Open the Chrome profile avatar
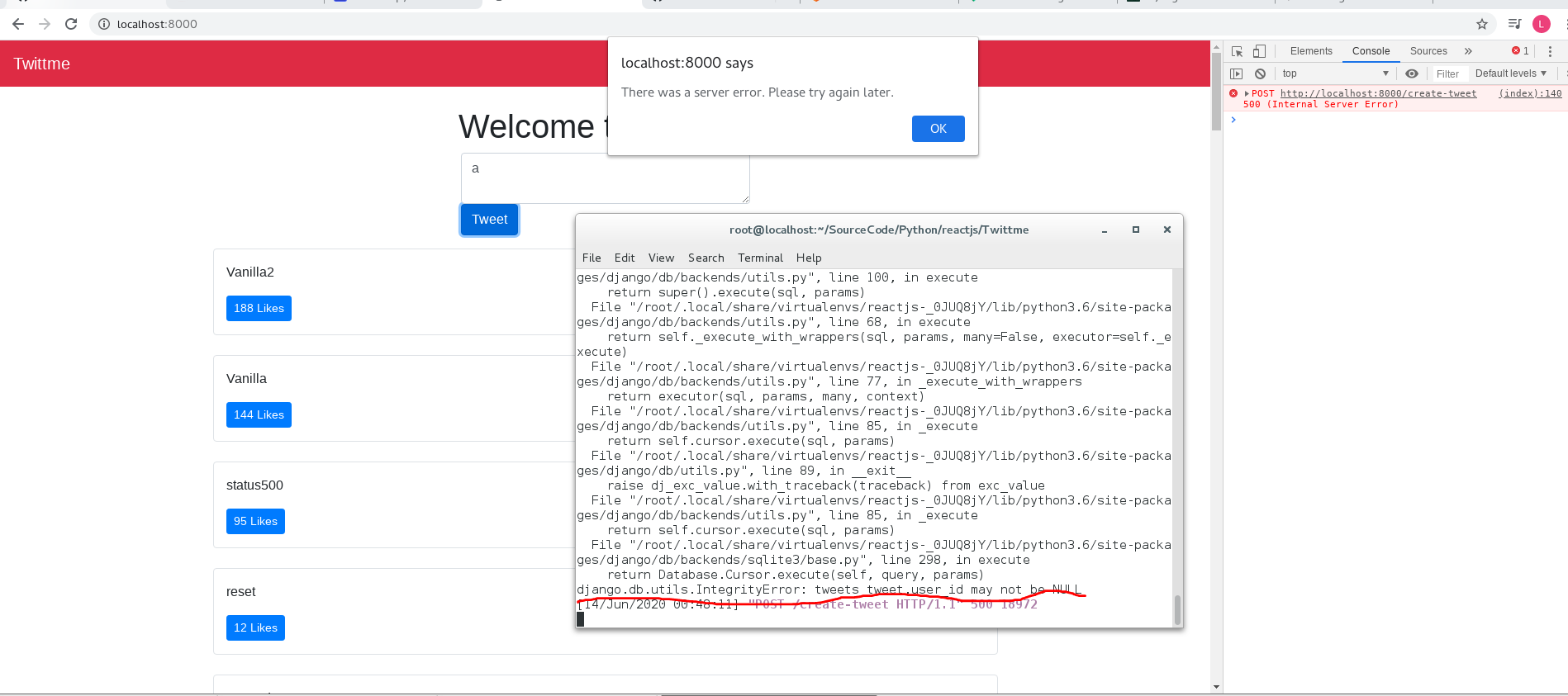The height and width of the screenshot is (696, 1568). pyautogui.click(x=1542, y=24)
